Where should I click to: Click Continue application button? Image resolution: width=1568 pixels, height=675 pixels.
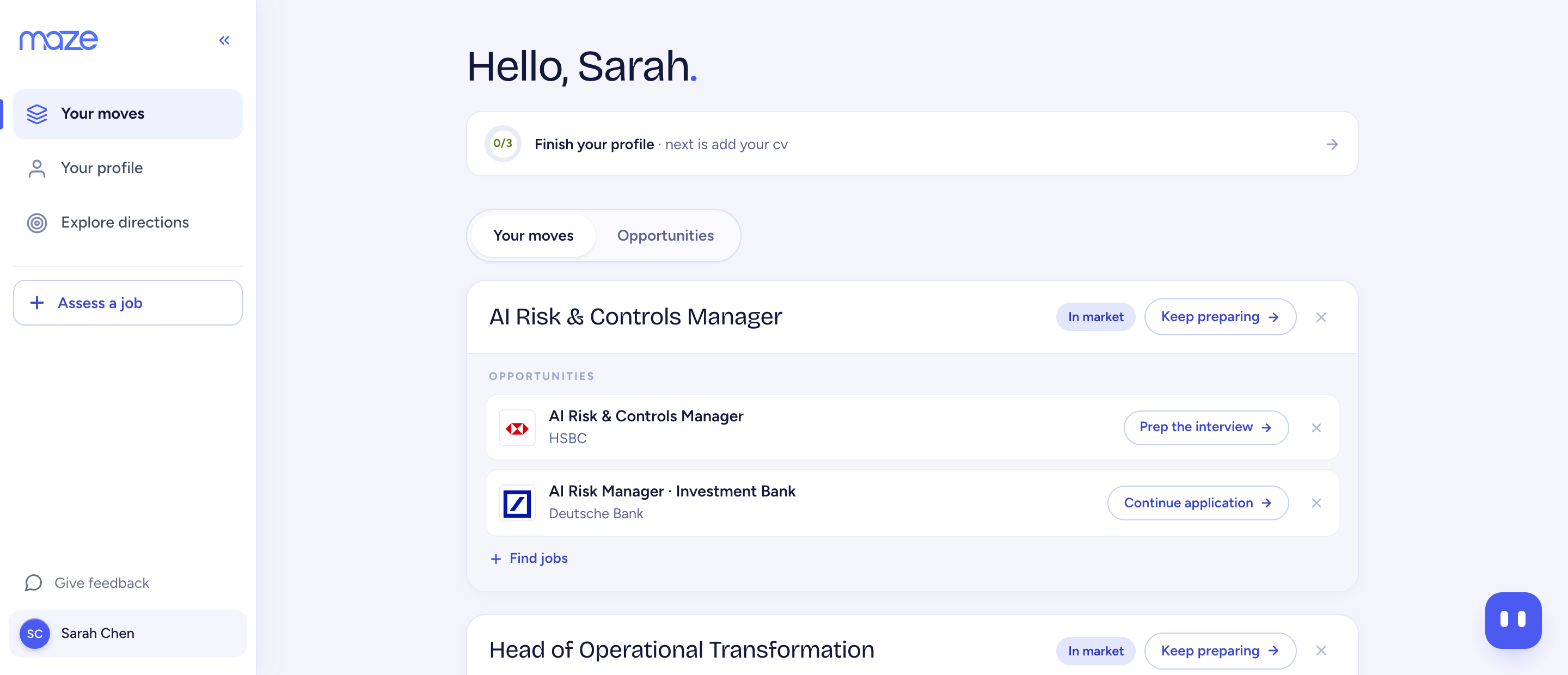(x=1197, y=503)
